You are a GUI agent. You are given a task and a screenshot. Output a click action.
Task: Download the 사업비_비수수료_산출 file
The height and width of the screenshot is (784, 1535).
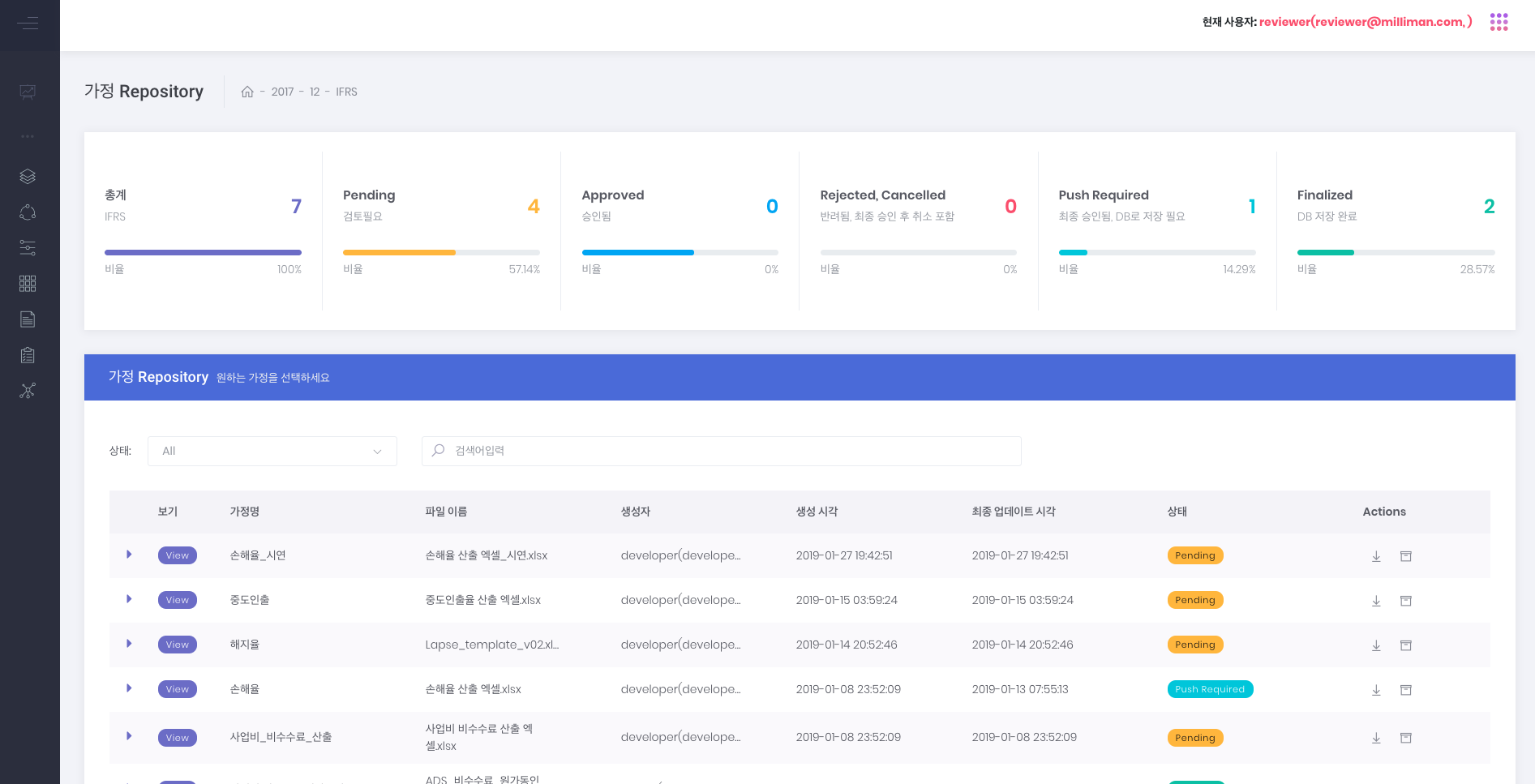click(x=1376, y=738)
